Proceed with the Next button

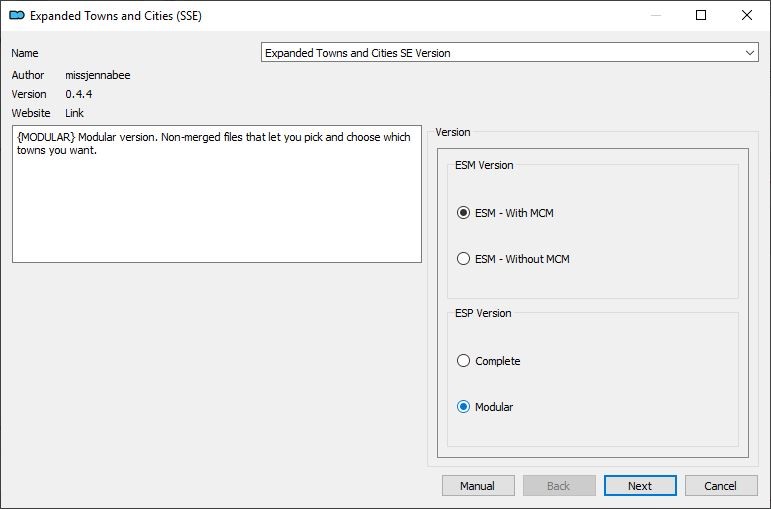640,486
